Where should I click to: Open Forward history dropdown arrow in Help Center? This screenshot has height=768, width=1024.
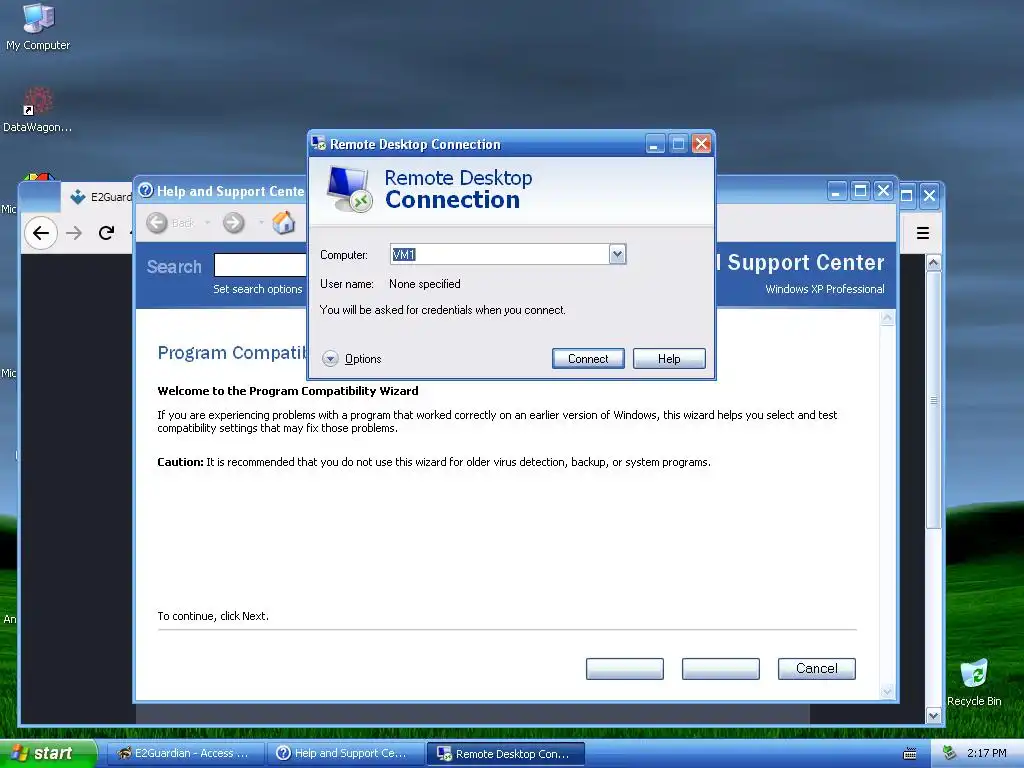[261, 223]
